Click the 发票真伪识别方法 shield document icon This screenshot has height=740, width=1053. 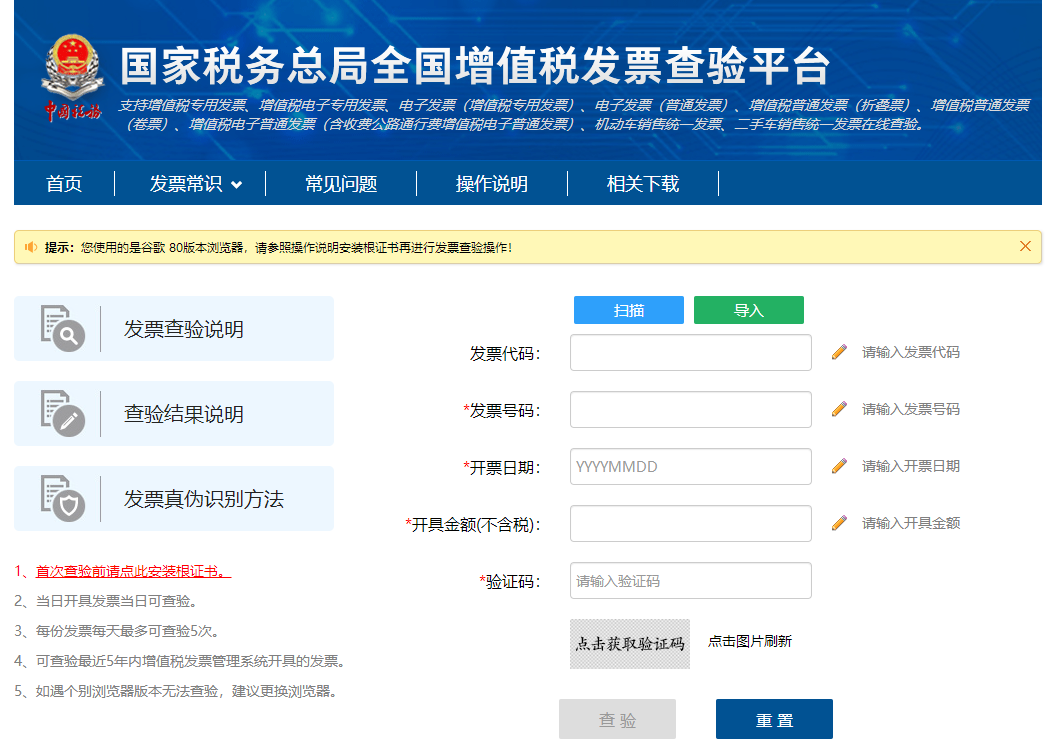(63, 498)
